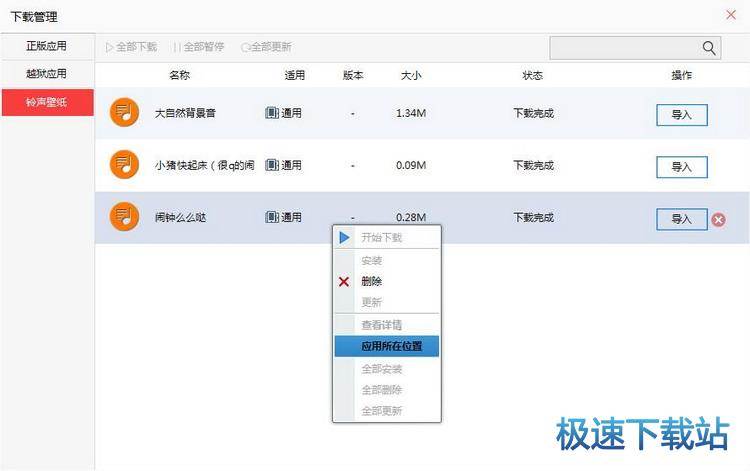This screenshot has height=471, width=750.
Task: Choose 更新 in the context menu
Action: click(x=386, y=302)
